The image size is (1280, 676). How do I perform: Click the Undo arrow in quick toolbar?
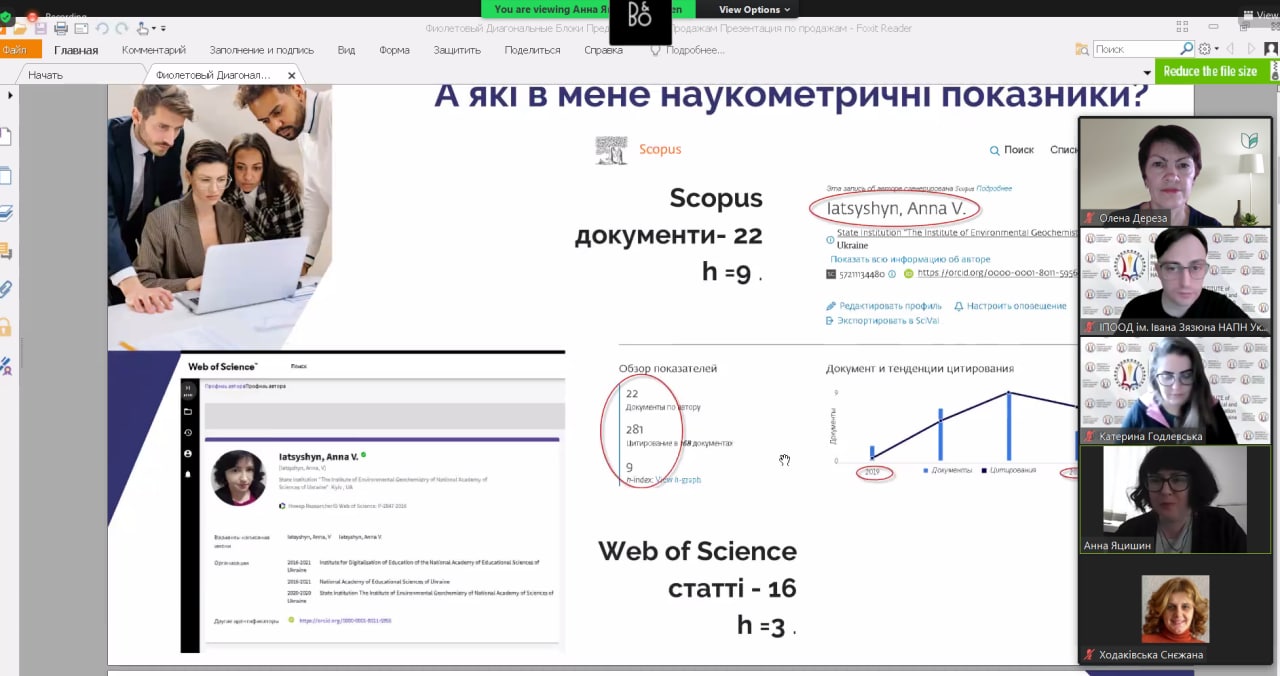coord(102,28)
